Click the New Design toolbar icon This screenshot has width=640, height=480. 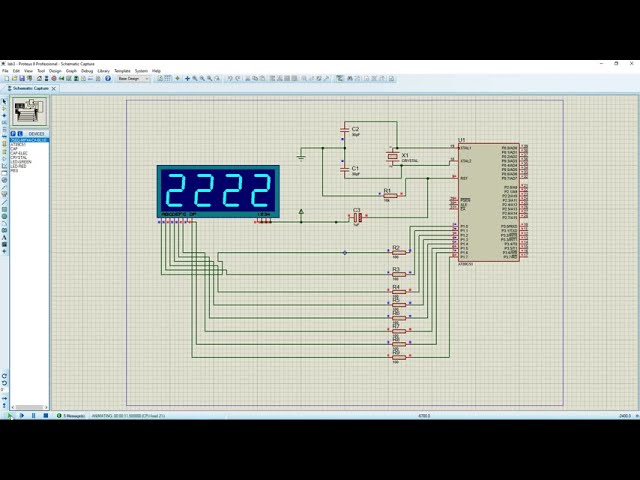click(x=6, y=78)
